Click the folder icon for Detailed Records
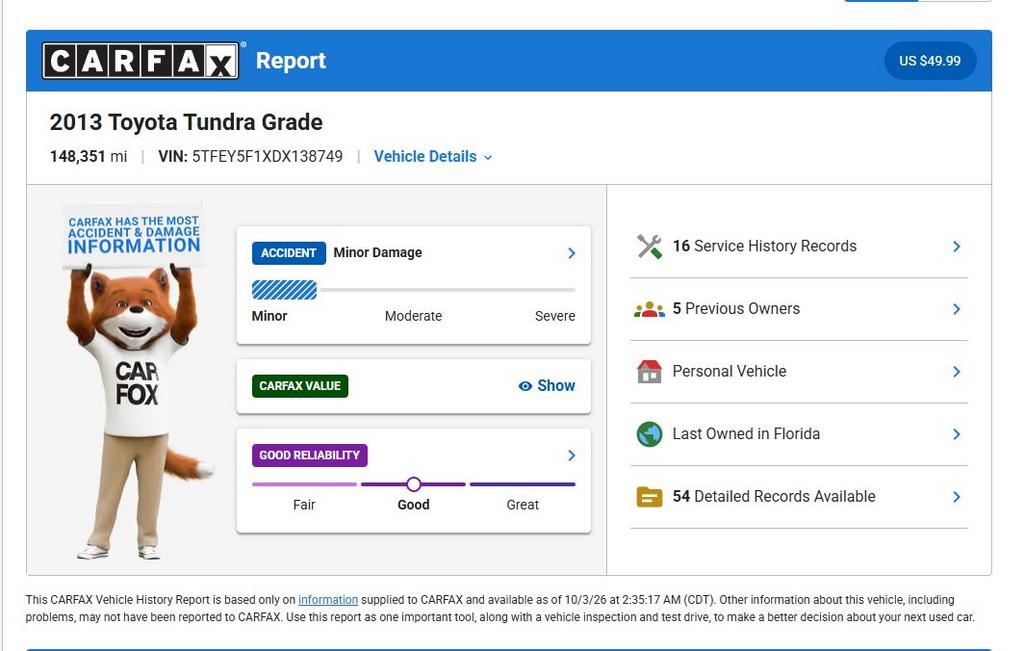 [649, 497]
